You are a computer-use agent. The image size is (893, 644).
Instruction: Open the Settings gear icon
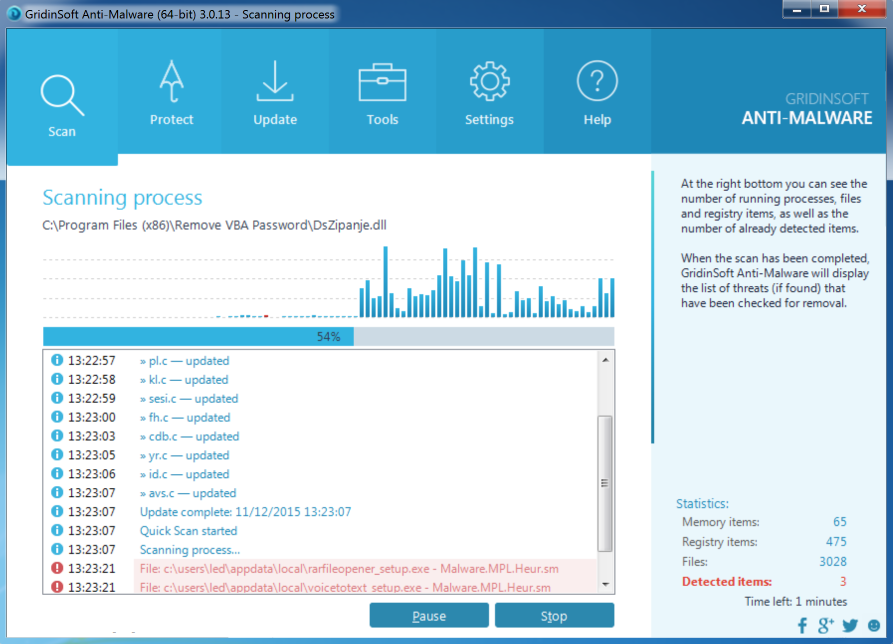coord(489,81)
